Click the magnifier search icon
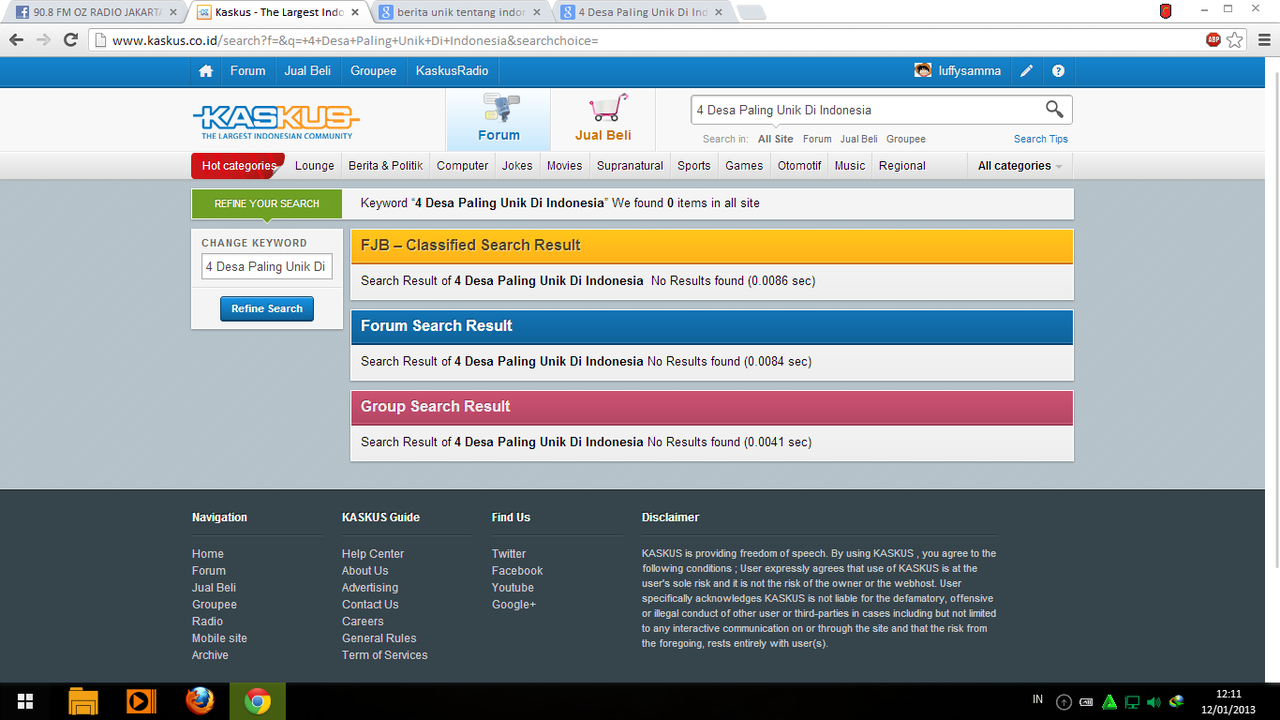 pos(1054,110)
